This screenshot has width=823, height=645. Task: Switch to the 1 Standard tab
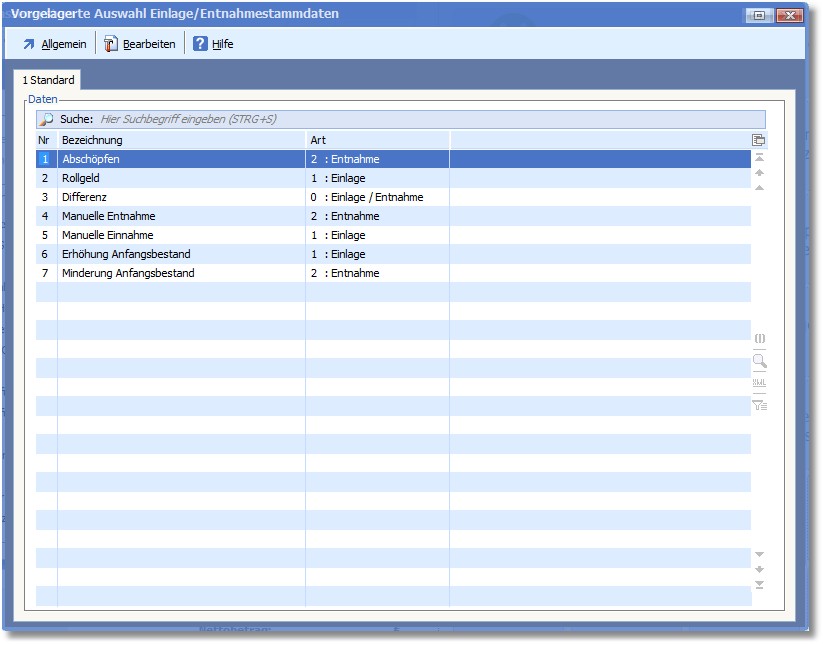coord(48,80)
